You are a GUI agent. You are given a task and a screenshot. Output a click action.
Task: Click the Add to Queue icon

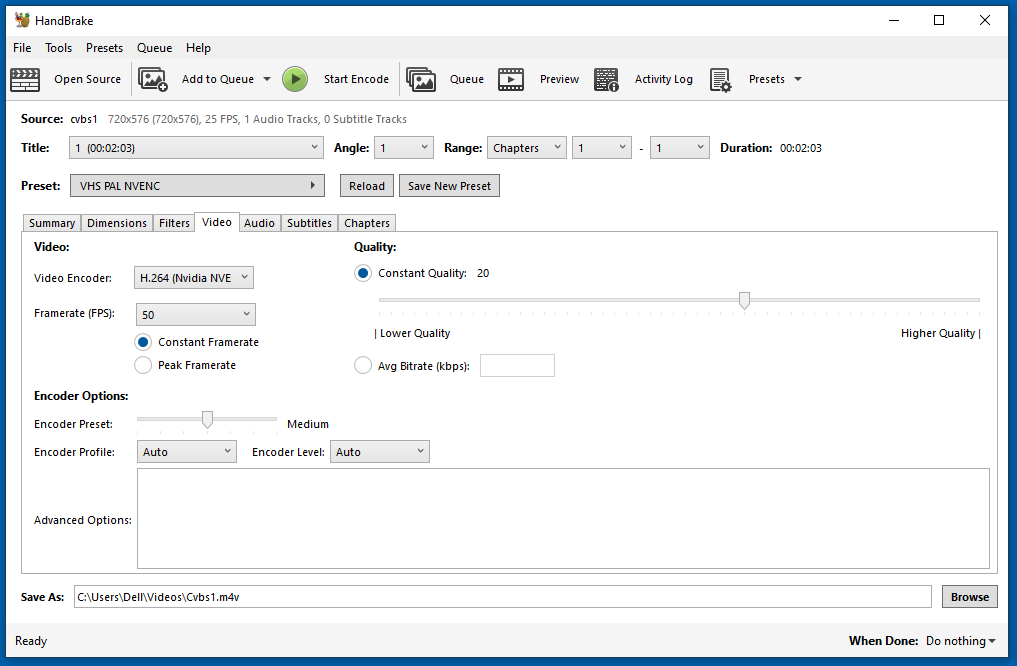[153, 79]
